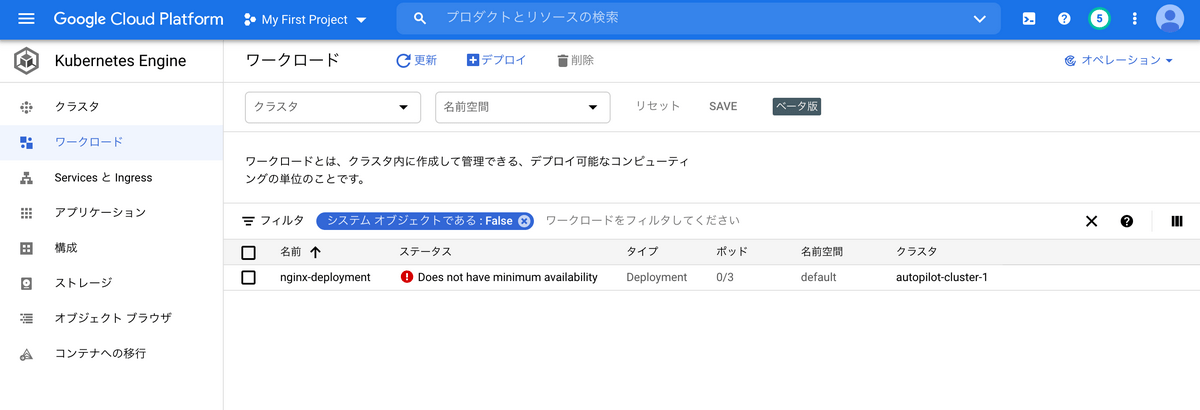The width and height of the screenshot is (1200, 410).
Task: Open the user account avatar
Action: pos(1169,19)
